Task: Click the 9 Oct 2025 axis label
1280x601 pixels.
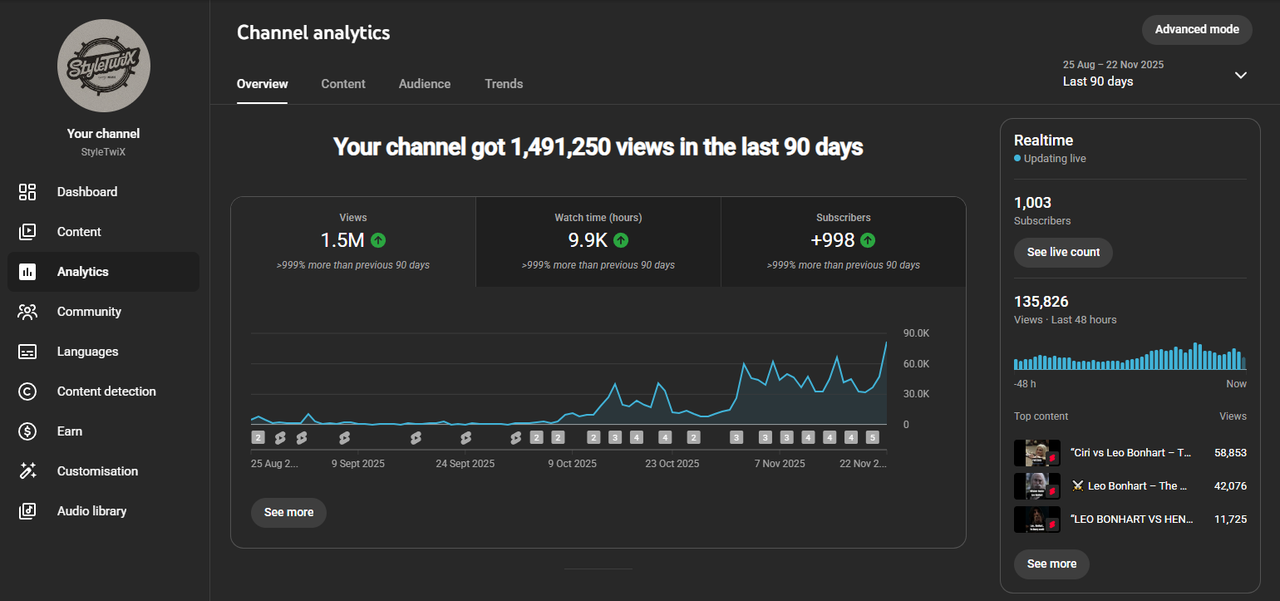Action: (572, 464)
